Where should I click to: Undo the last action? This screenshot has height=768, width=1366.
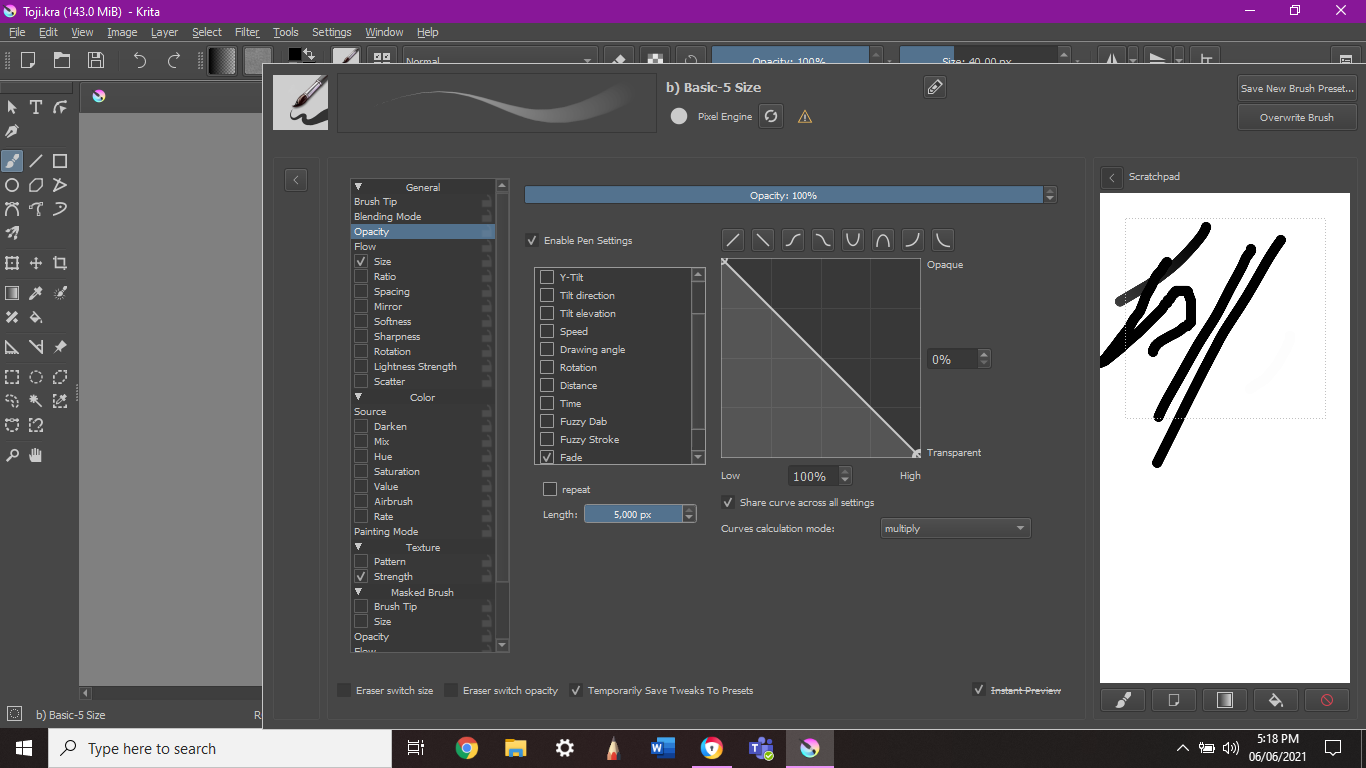point(140,60)
